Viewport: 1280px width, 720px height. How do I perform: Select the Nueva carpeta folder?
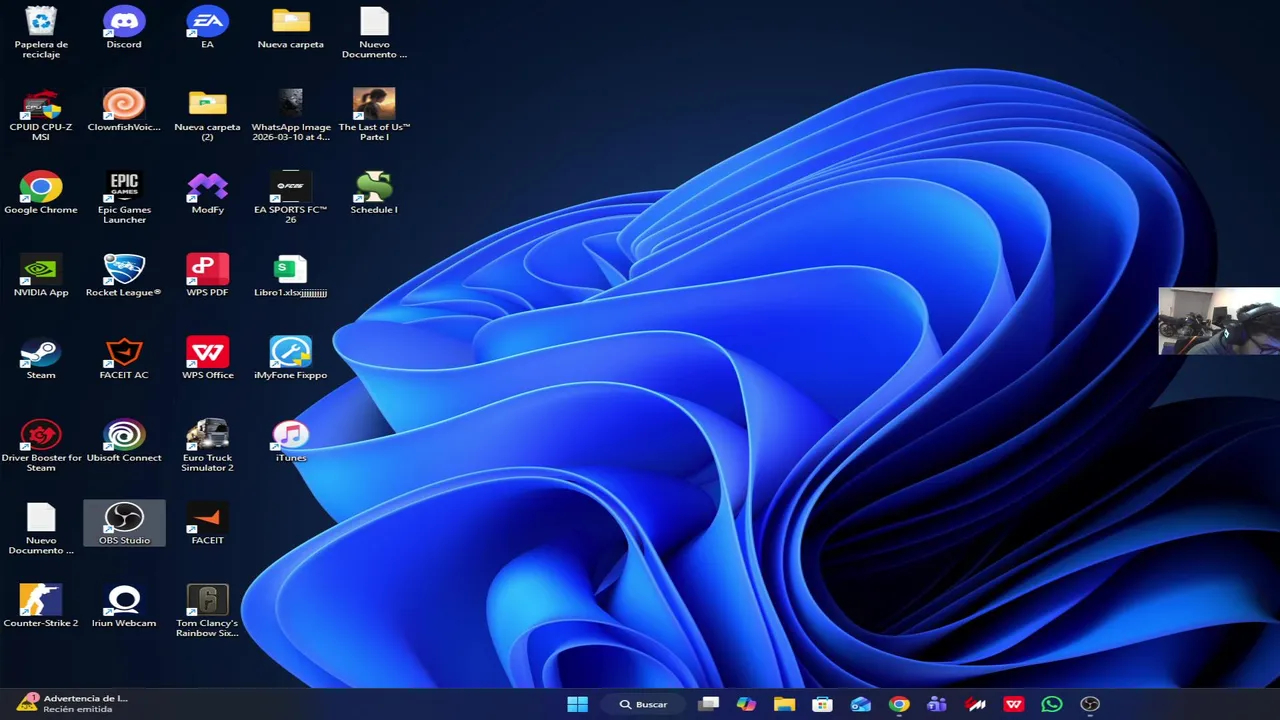(291, 28)
